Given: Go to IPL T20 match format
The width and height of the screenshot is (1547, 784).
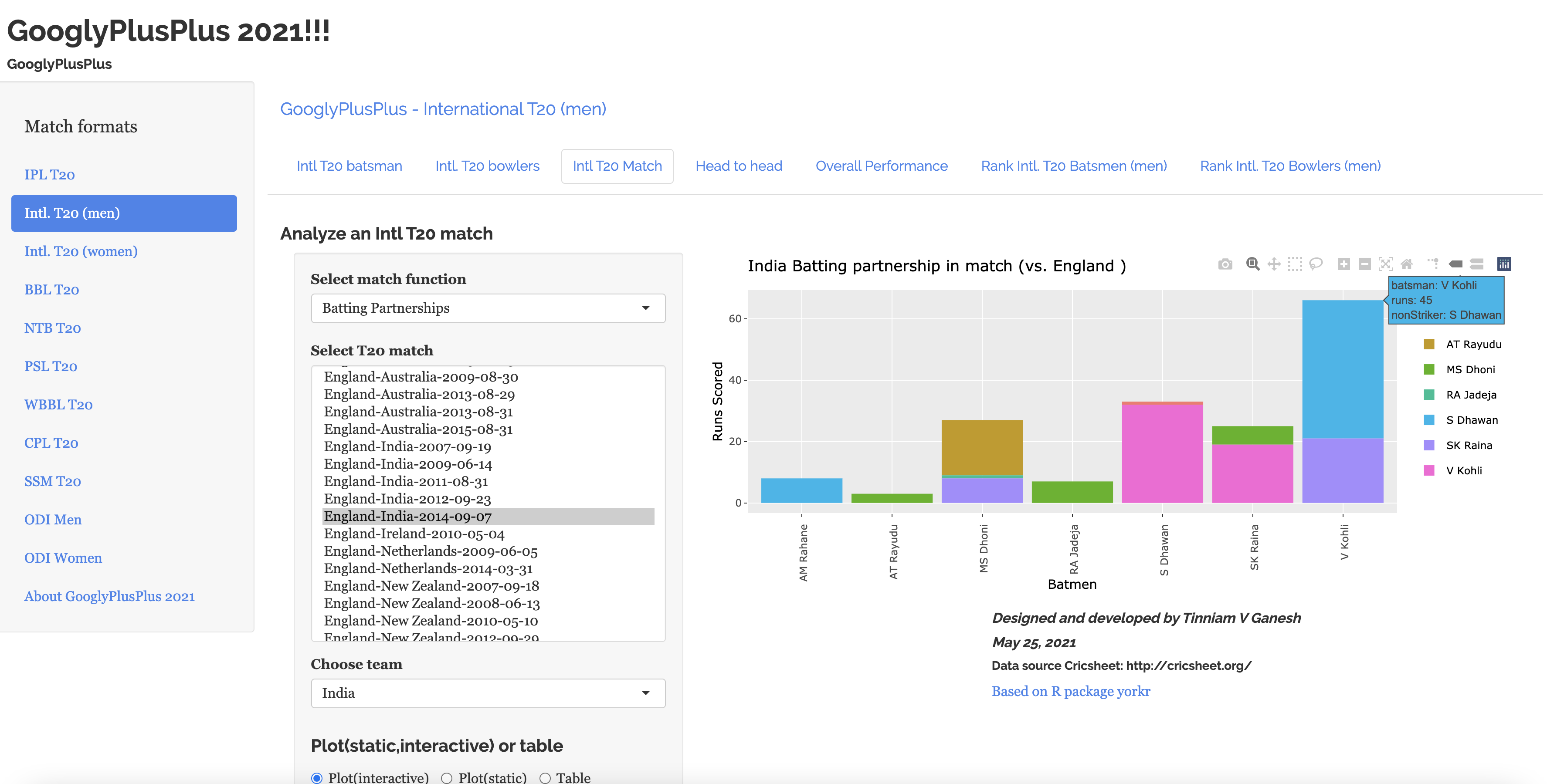Looking at the screenshot, I should click(49, 175).
